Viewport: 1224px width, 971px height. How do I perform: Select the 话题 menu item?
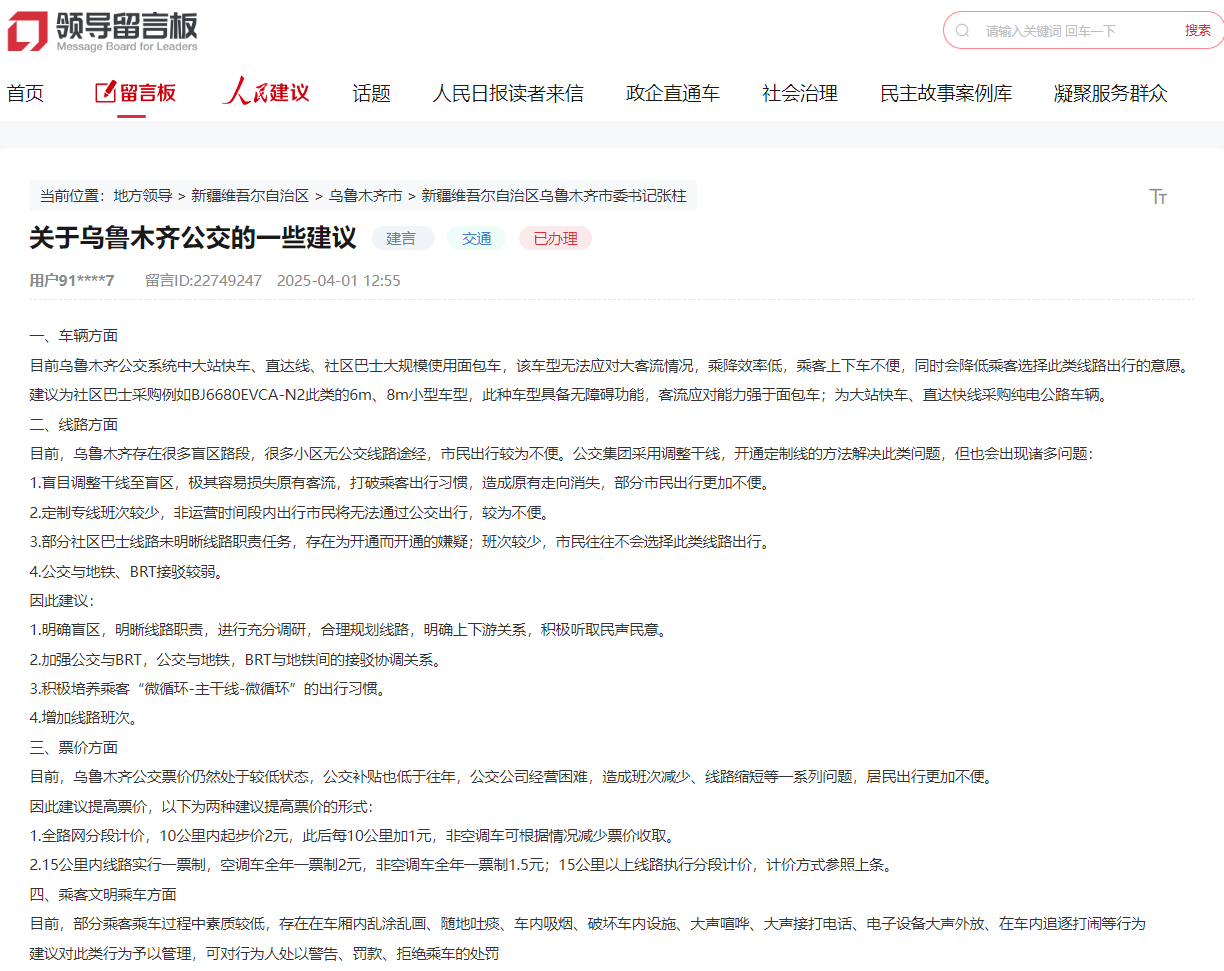click(x=371, y=94)
